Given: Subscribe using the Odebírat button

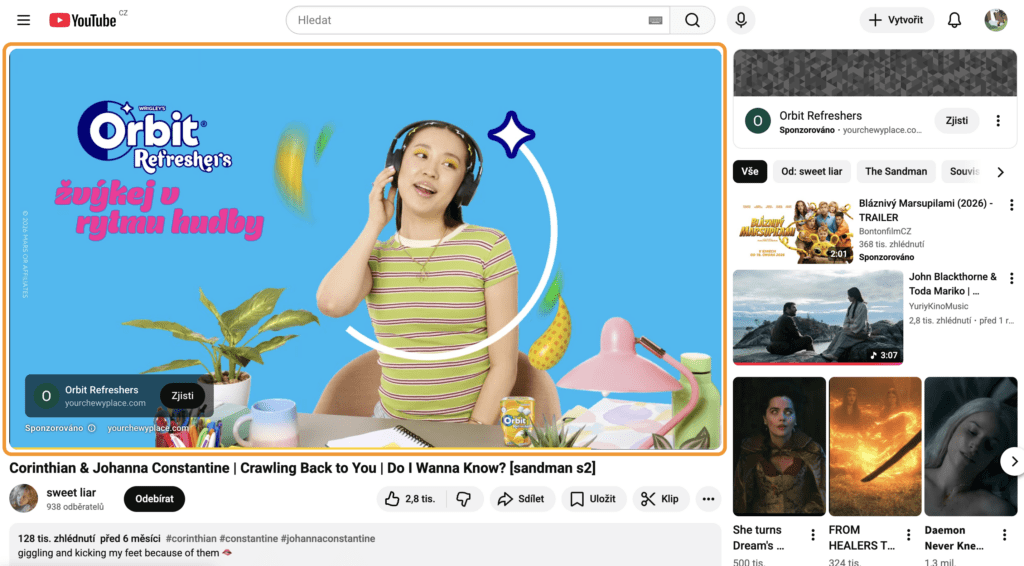Looking at the screenshot, I should [154, 499].
